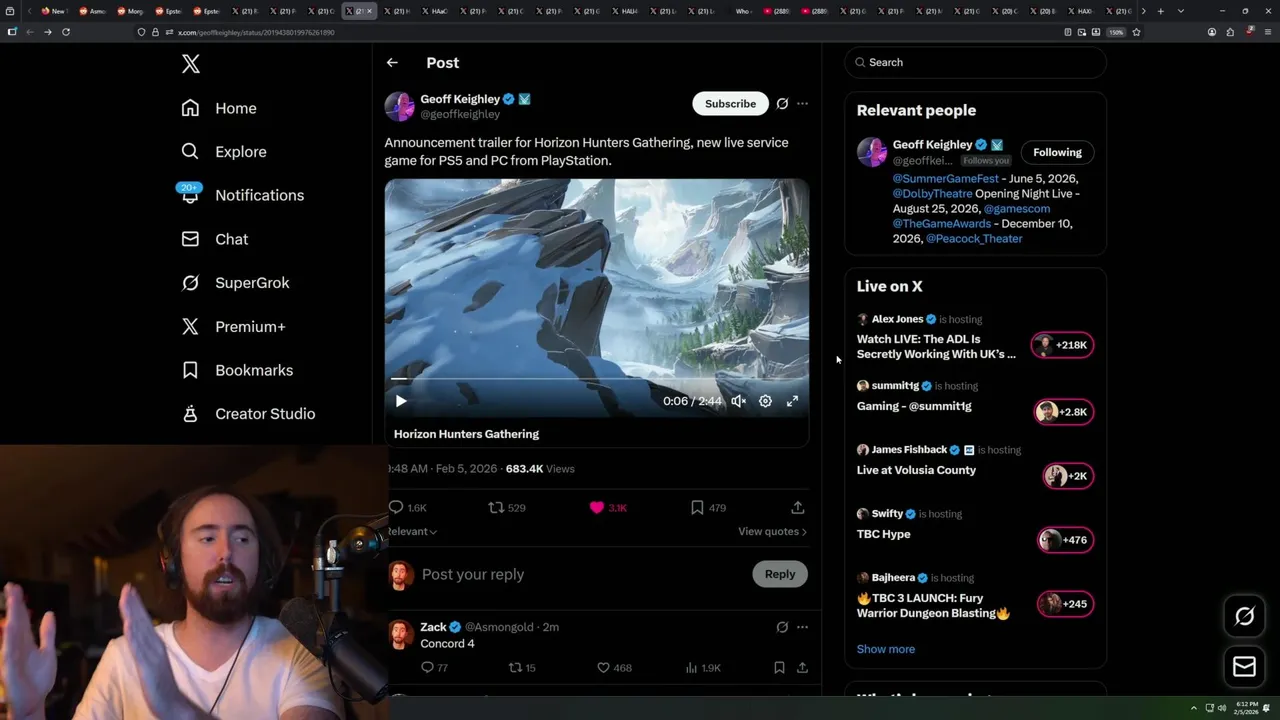Click the reply icon with 1.6K
The height and width of the screenshot is (720, 1280).
408,508
